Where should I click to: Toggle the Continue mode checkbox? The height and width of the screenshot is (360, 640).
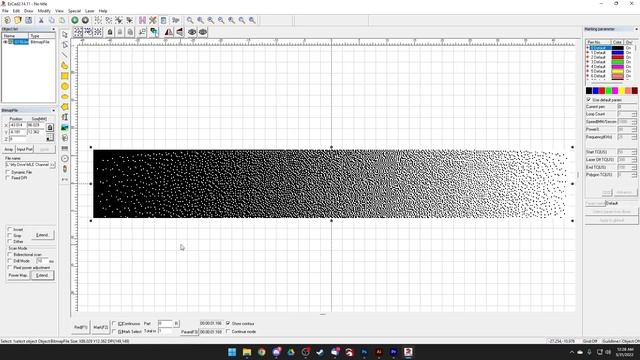pos(228,331)
